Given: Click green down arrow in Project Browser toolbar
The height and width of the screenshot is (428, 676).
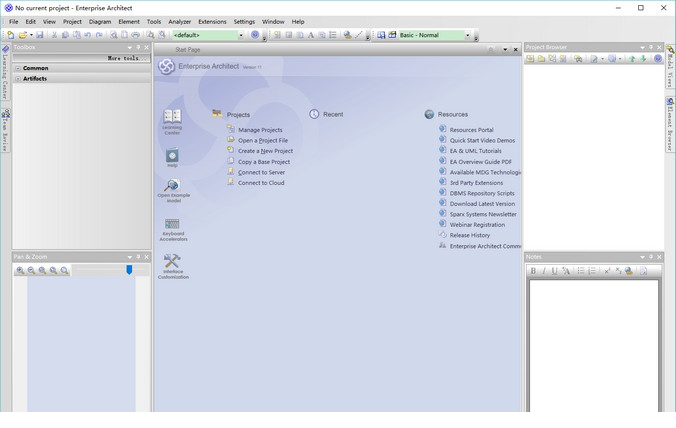Looking at the screenshot, I should pos(643,59).
